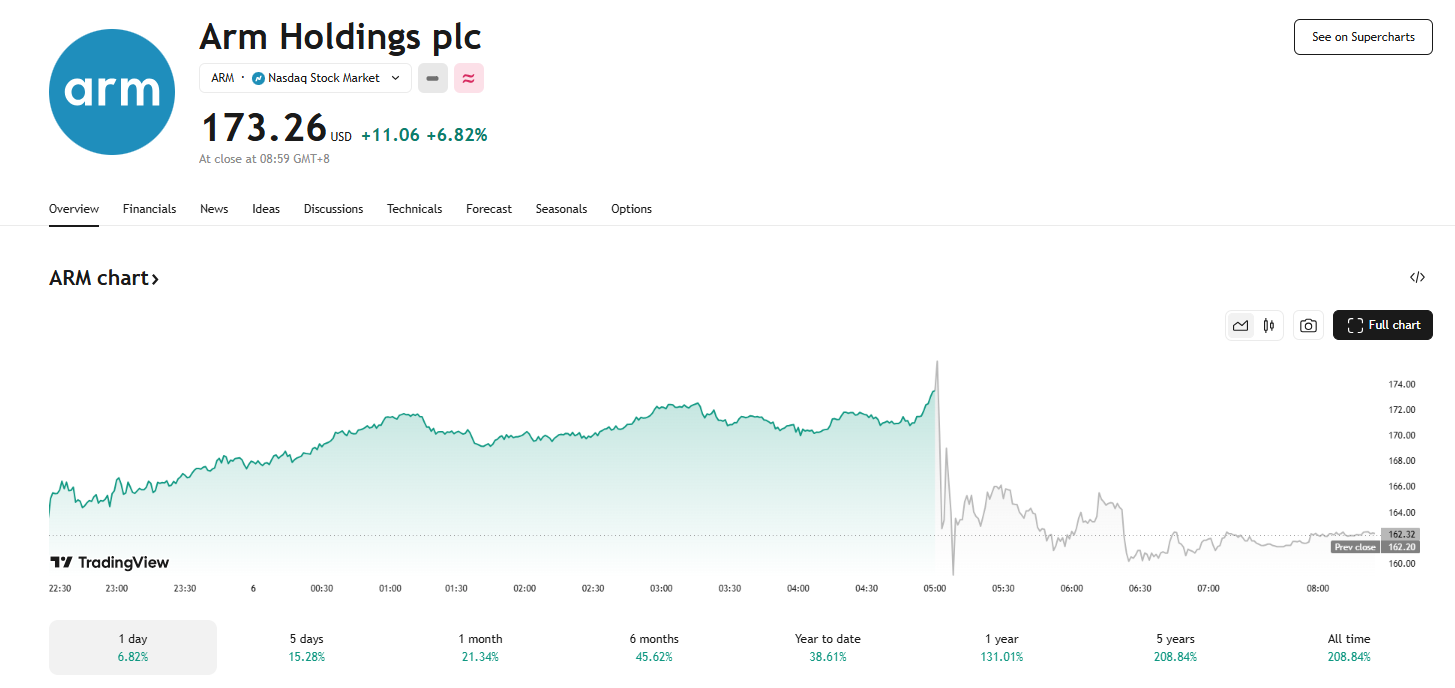Switch to the Technicals tab

414,209
